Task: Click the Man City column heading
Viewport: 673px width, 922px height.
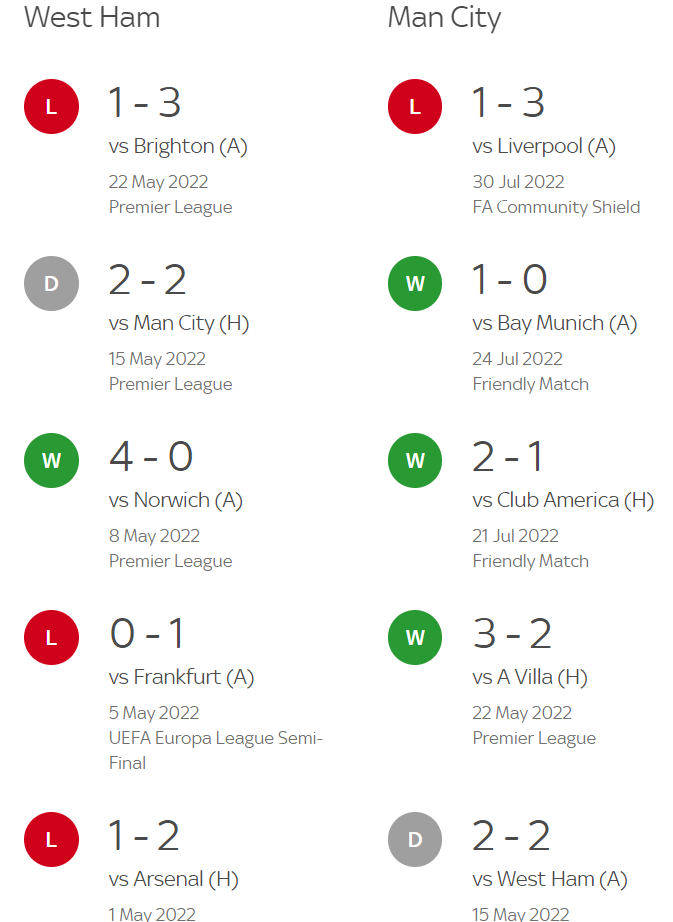Action: tap(444, 17)
